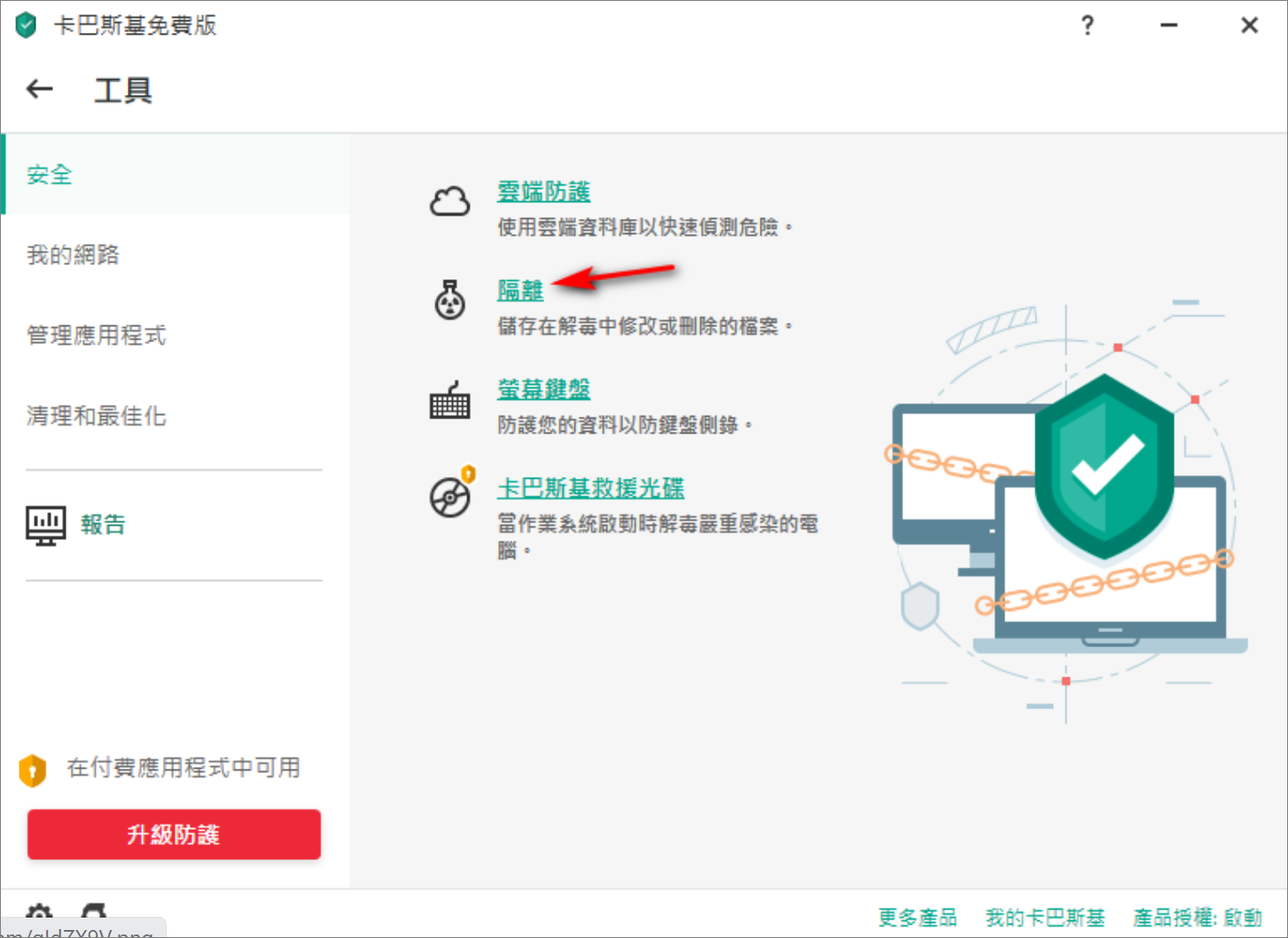1288x938 pixels.
Task: Click description 儲存在解毒中修改或刪除的檔案
Action: coord(644,326)
